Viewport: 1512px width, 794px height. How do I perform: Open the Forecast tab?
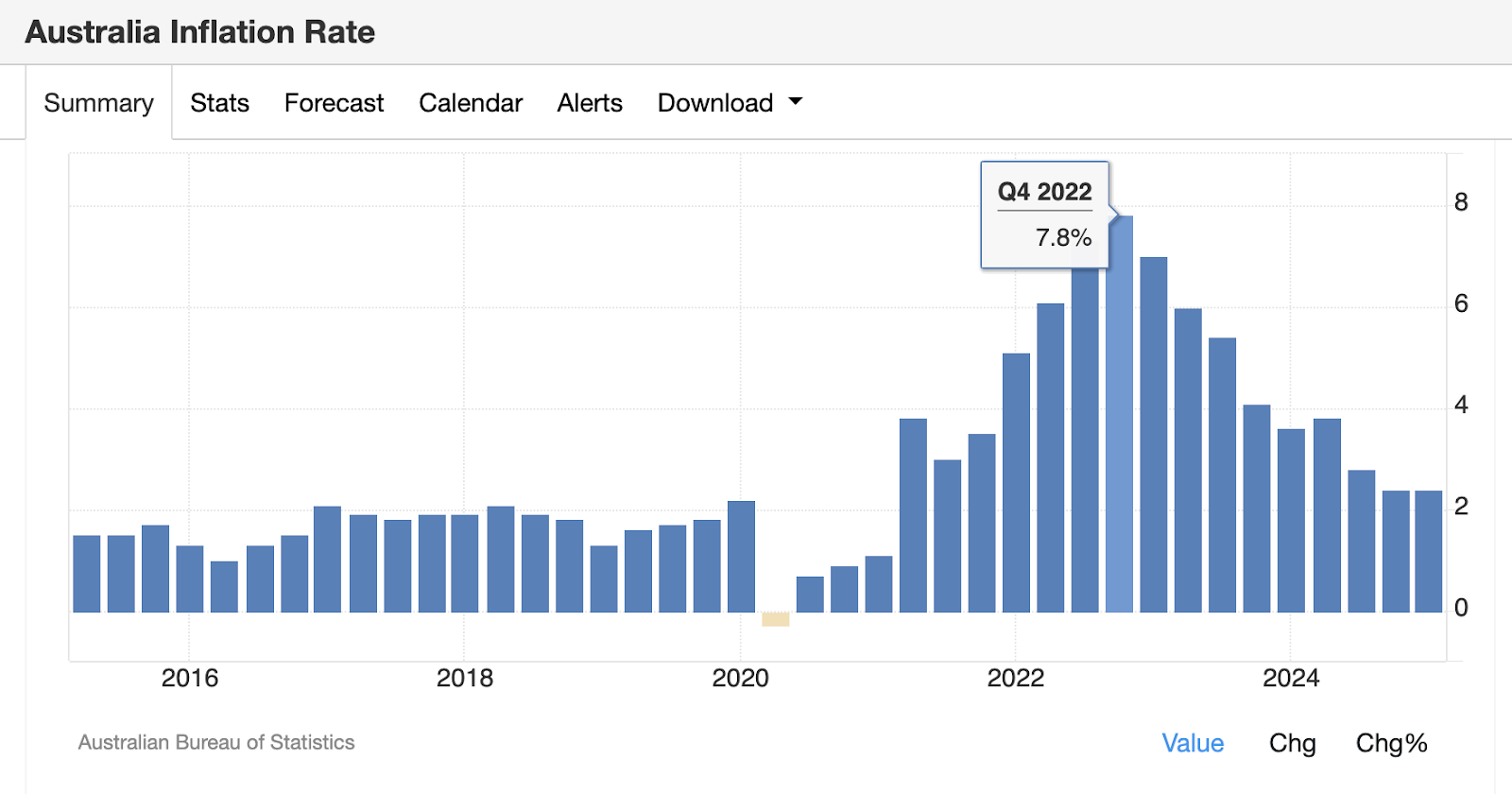(334, 102)
